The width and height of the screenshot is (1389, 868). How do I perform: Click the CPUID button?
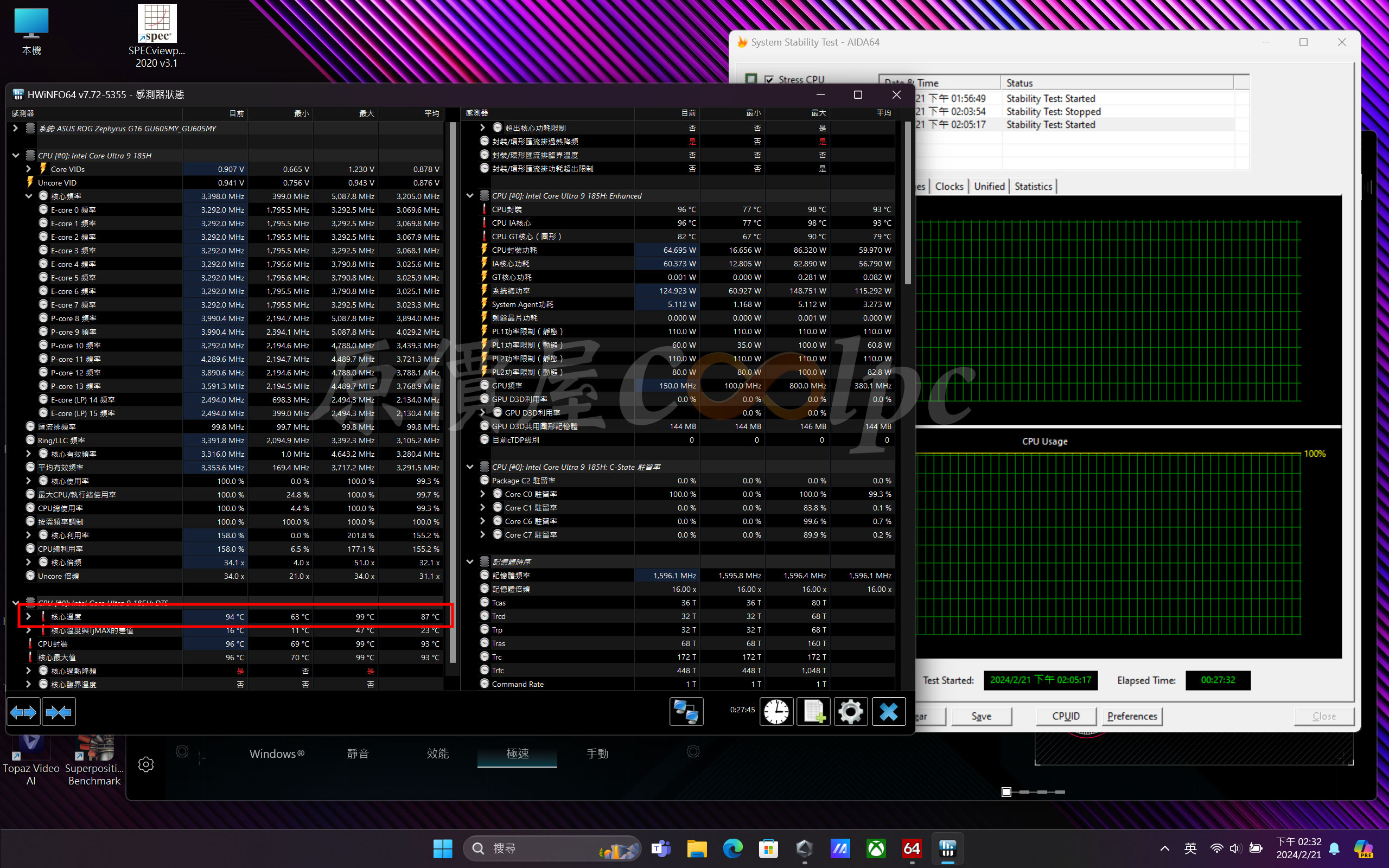pyautogui.click(x=1066, y=717)
